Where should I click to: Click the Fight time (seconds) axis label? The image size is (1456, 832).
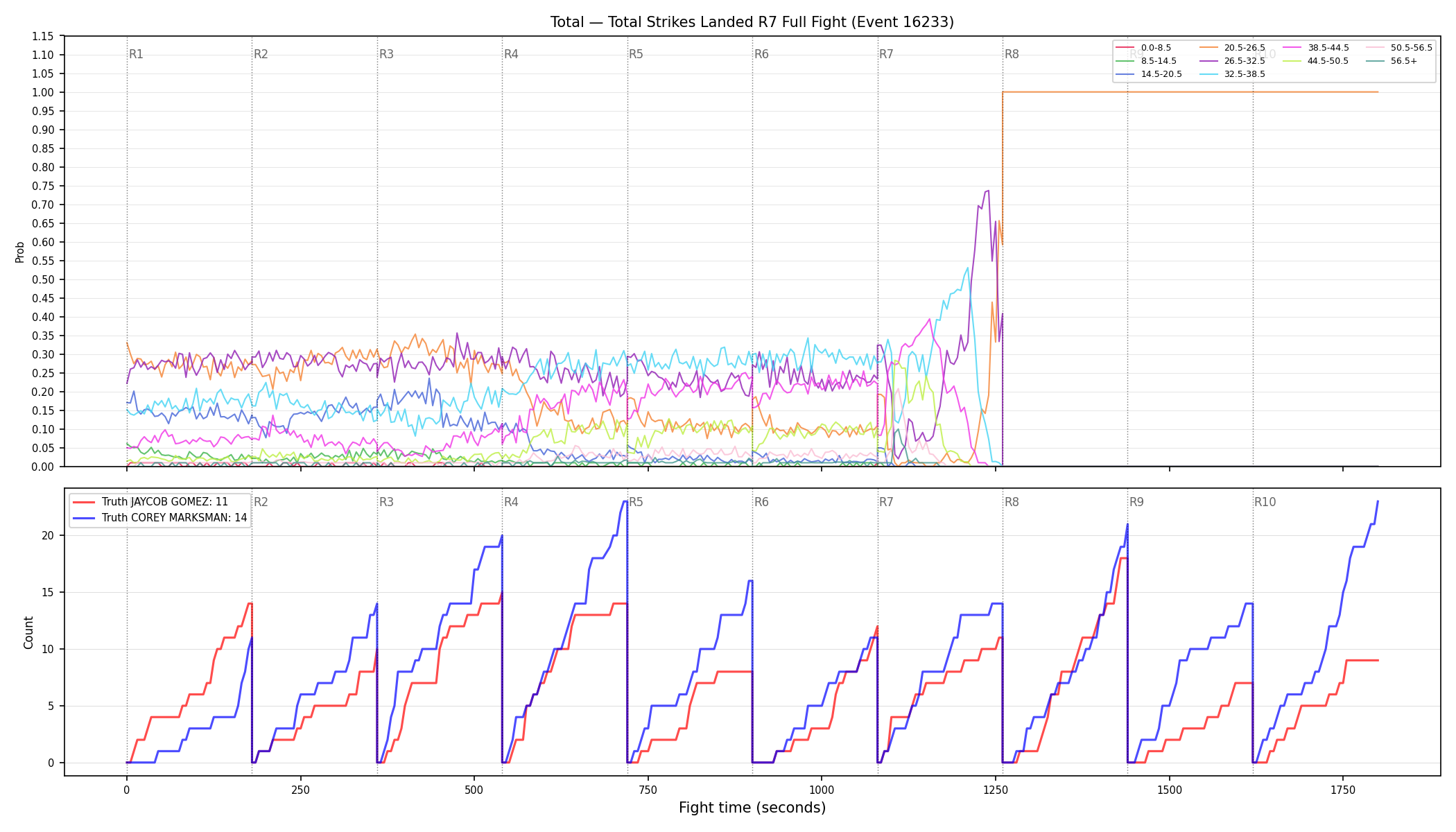coord(752,808)
